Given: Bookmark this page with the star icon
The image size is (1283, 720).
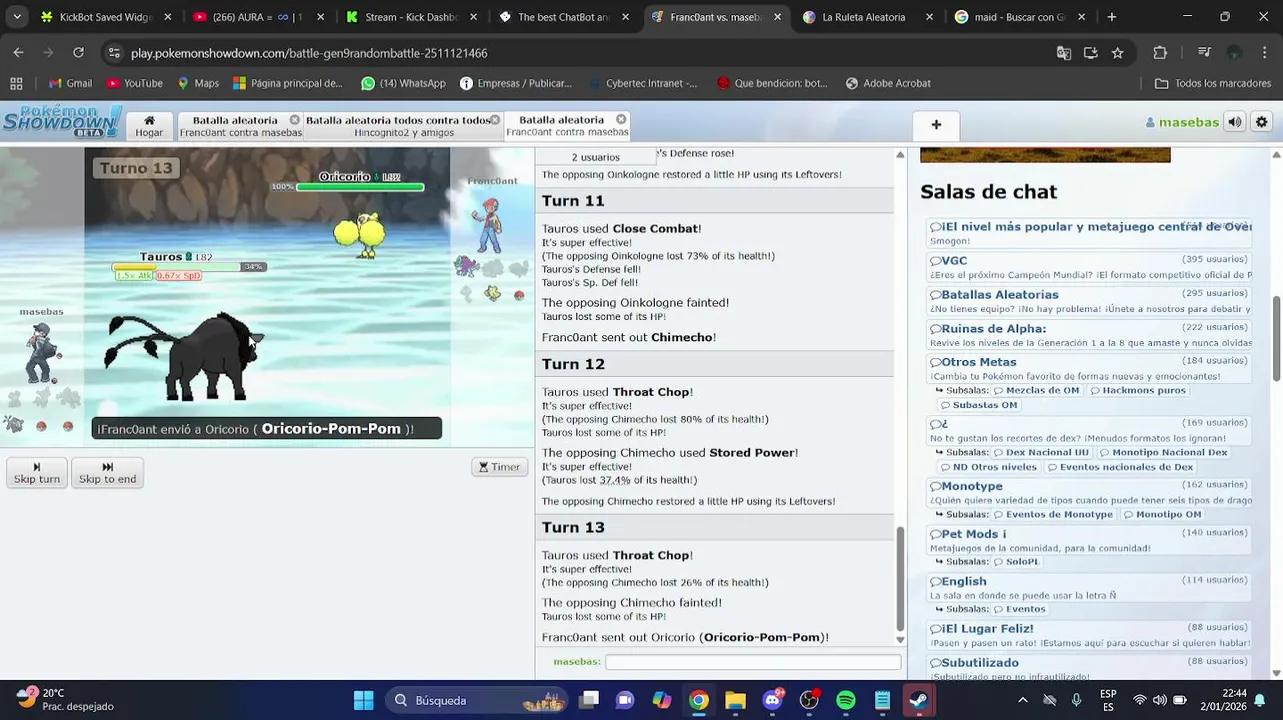Looking at the screenshot, I should click(x=1117, y=53).
